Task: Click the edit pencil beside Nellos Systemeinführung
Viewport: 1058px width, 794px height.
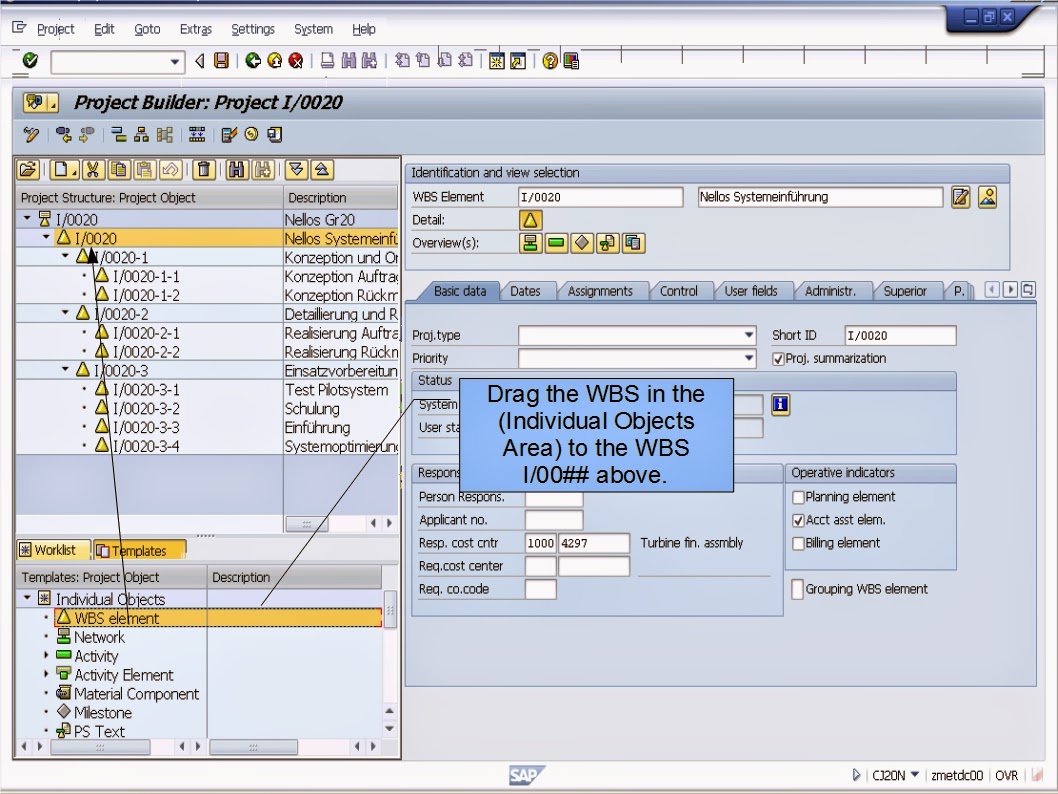Action: pos(960,198)
